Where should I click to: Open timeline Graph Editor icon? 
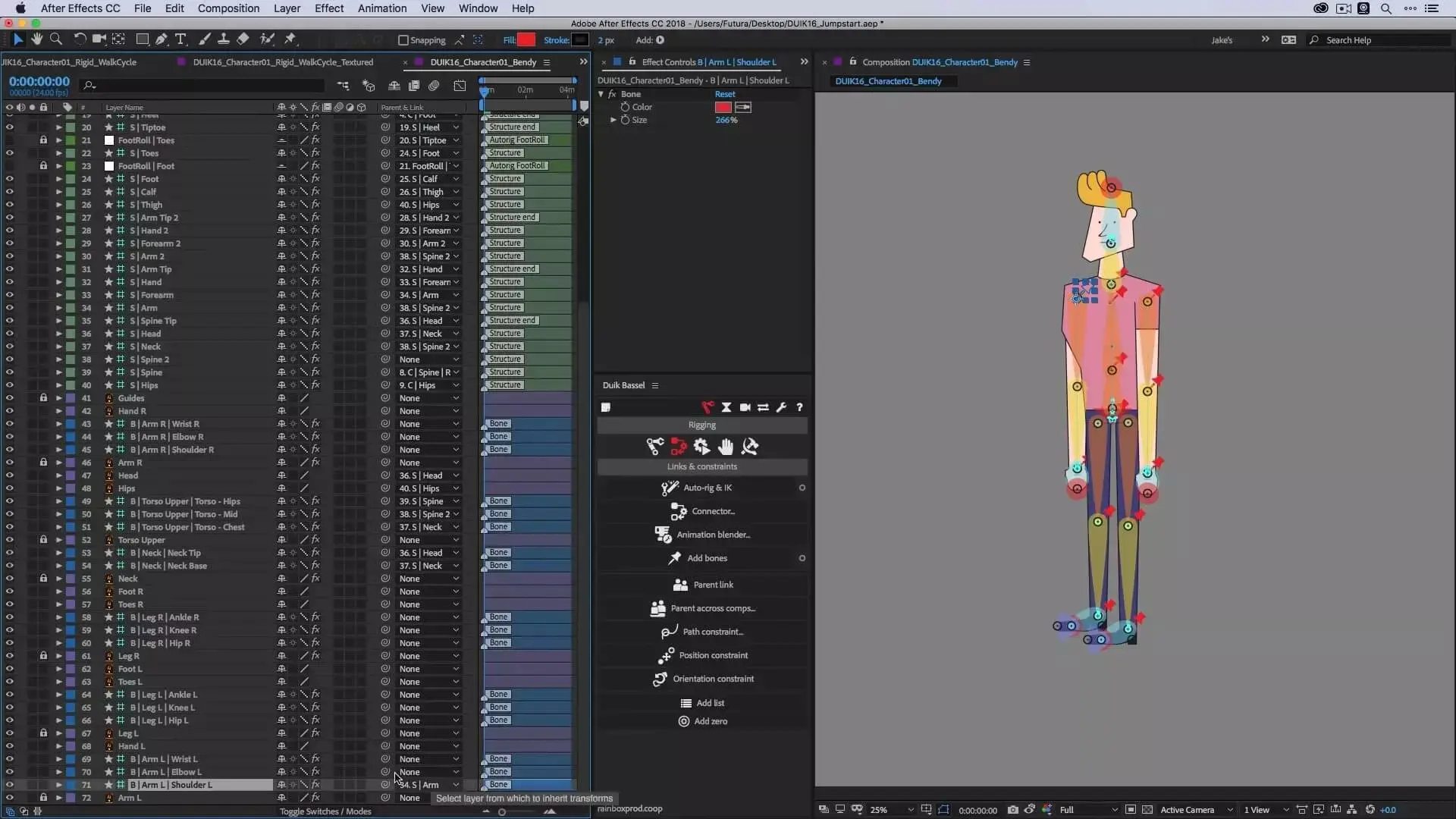point(460,86)
